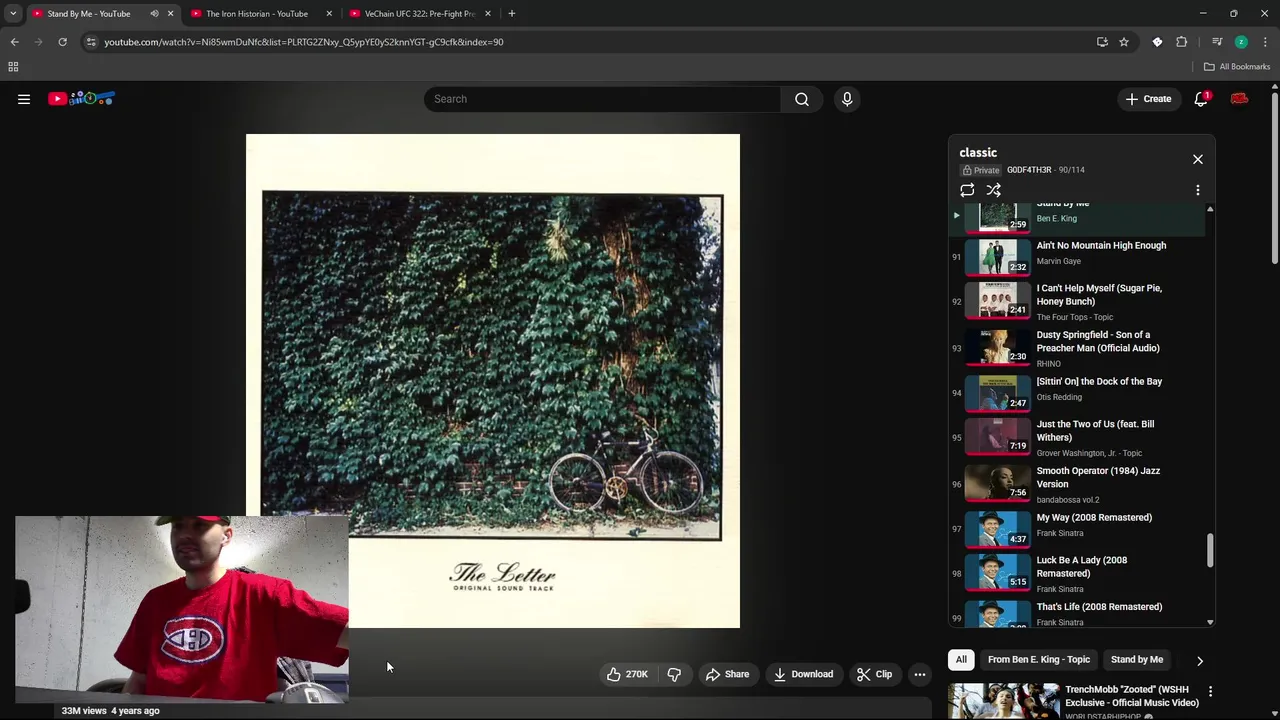Close Stand By Me browser tab

(x=170, y=14)
